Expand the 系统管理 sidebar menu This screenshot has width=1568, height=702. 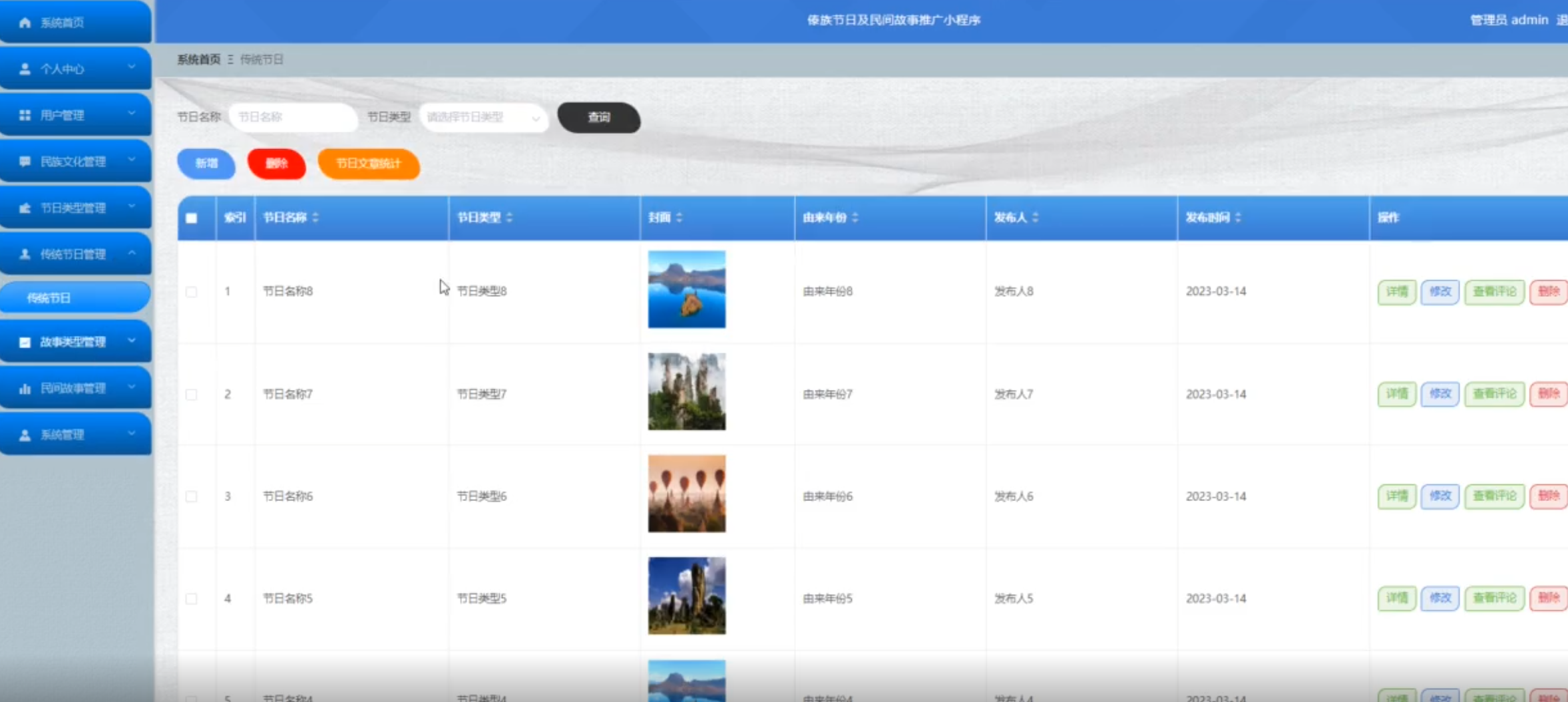click(75, 435)
